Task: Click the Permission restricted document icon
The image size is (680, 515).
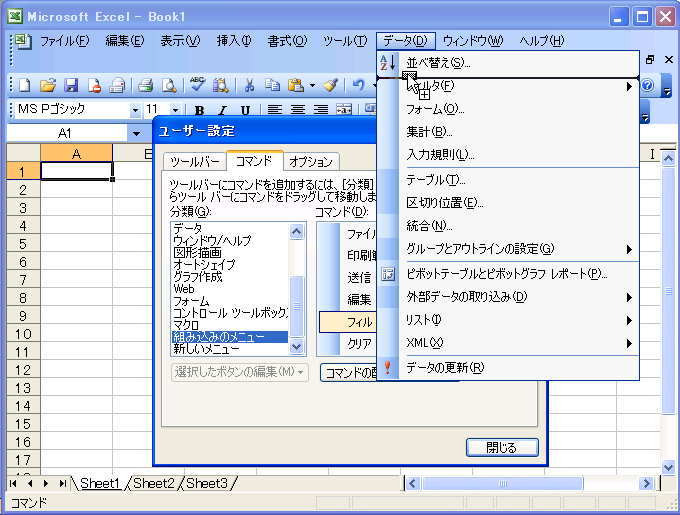Action: (94, 85)
